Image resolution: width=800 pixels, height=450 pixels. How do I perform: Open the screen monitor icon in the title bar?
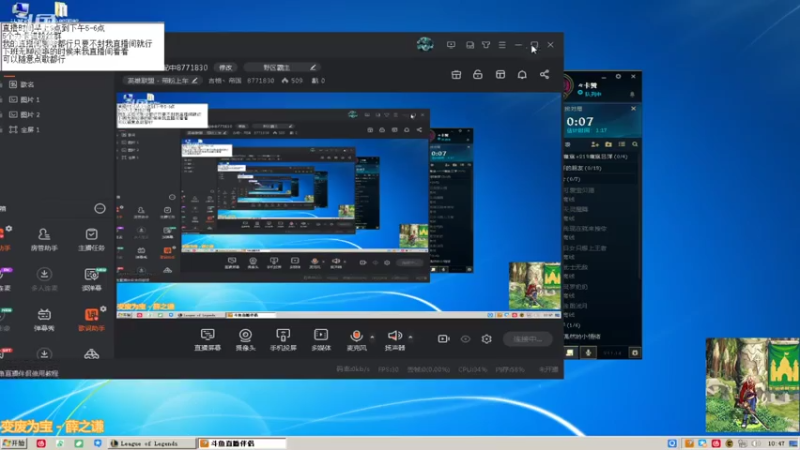pos(451,45)
